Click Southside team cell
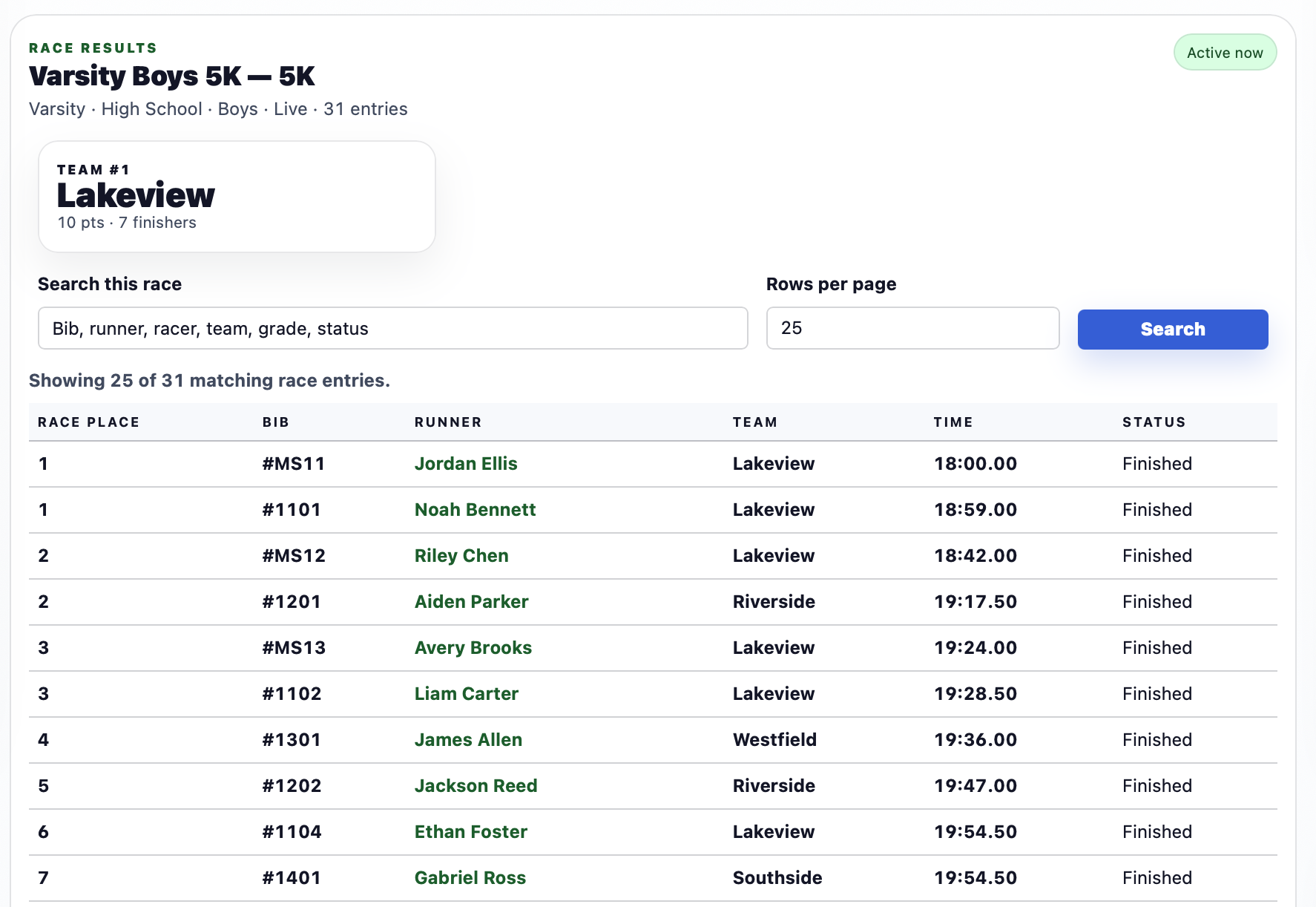Viewport: 1316px width, 907px height. pos(777,878)
